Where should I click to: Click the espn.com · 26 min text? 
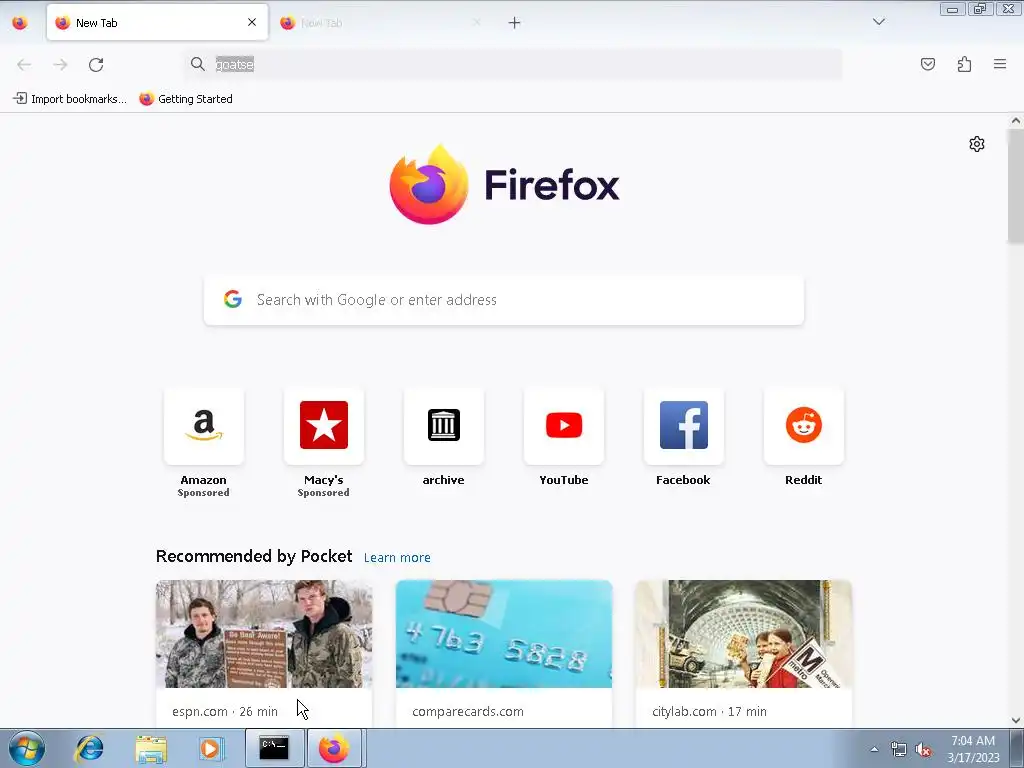click(225, 711)
